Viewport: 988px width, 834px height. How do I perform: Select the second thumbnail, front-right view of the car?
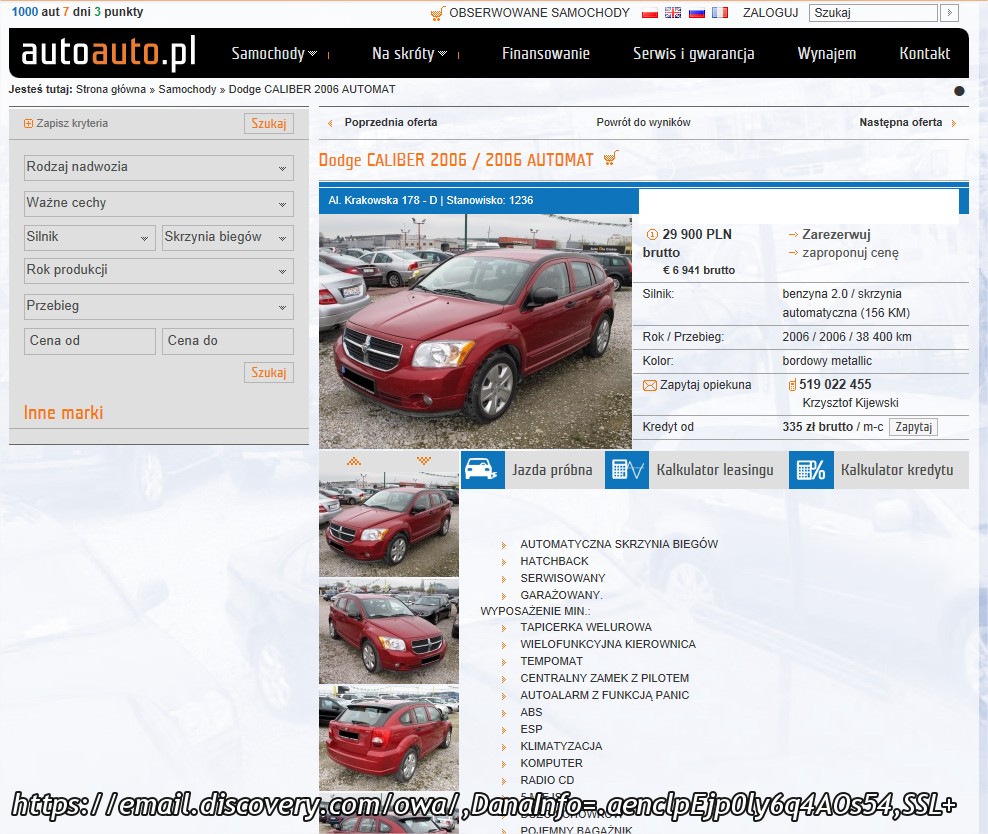click(x=389, y=632)
